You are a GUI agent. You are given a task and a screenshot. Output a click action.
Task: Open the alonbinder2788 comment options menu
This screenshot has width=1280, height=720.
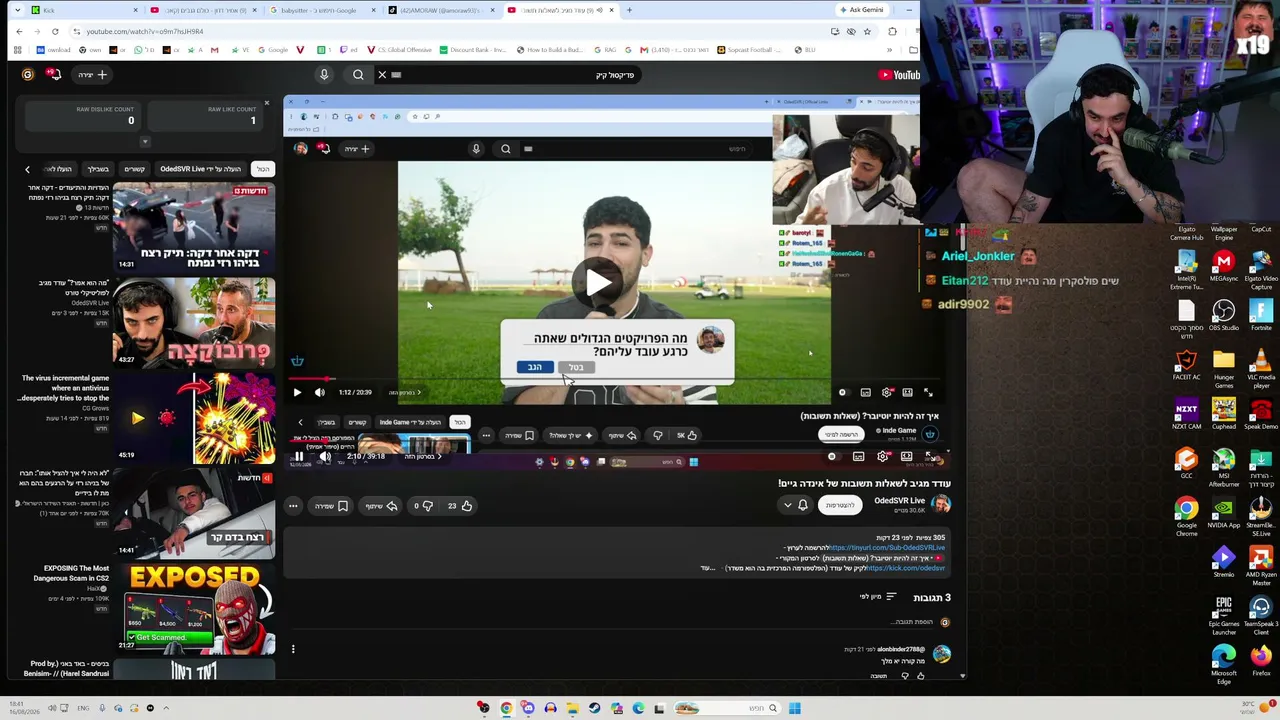click(293, 649)
